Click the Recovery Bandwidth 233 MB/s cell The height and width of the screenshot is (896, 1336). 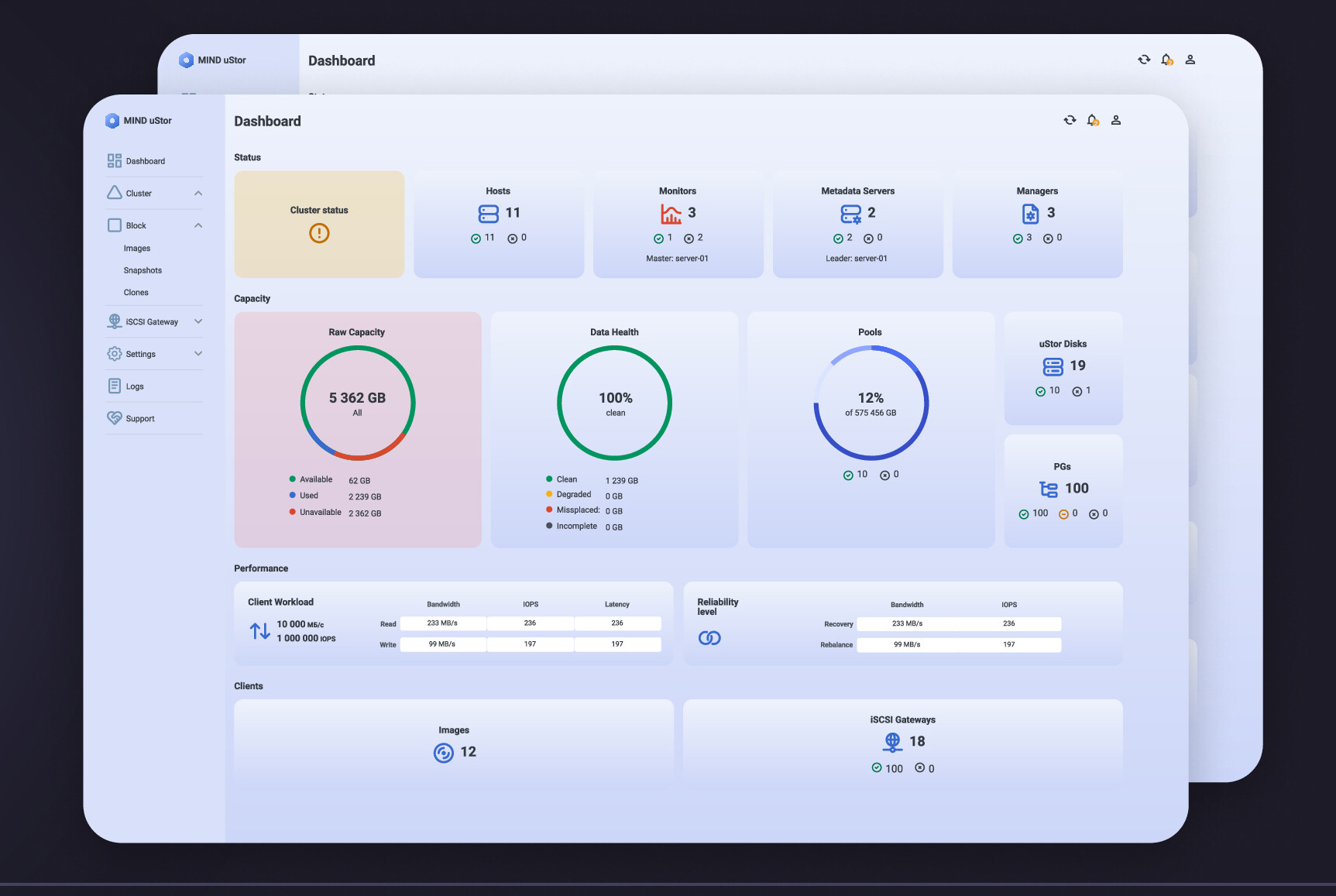point(907,623)
